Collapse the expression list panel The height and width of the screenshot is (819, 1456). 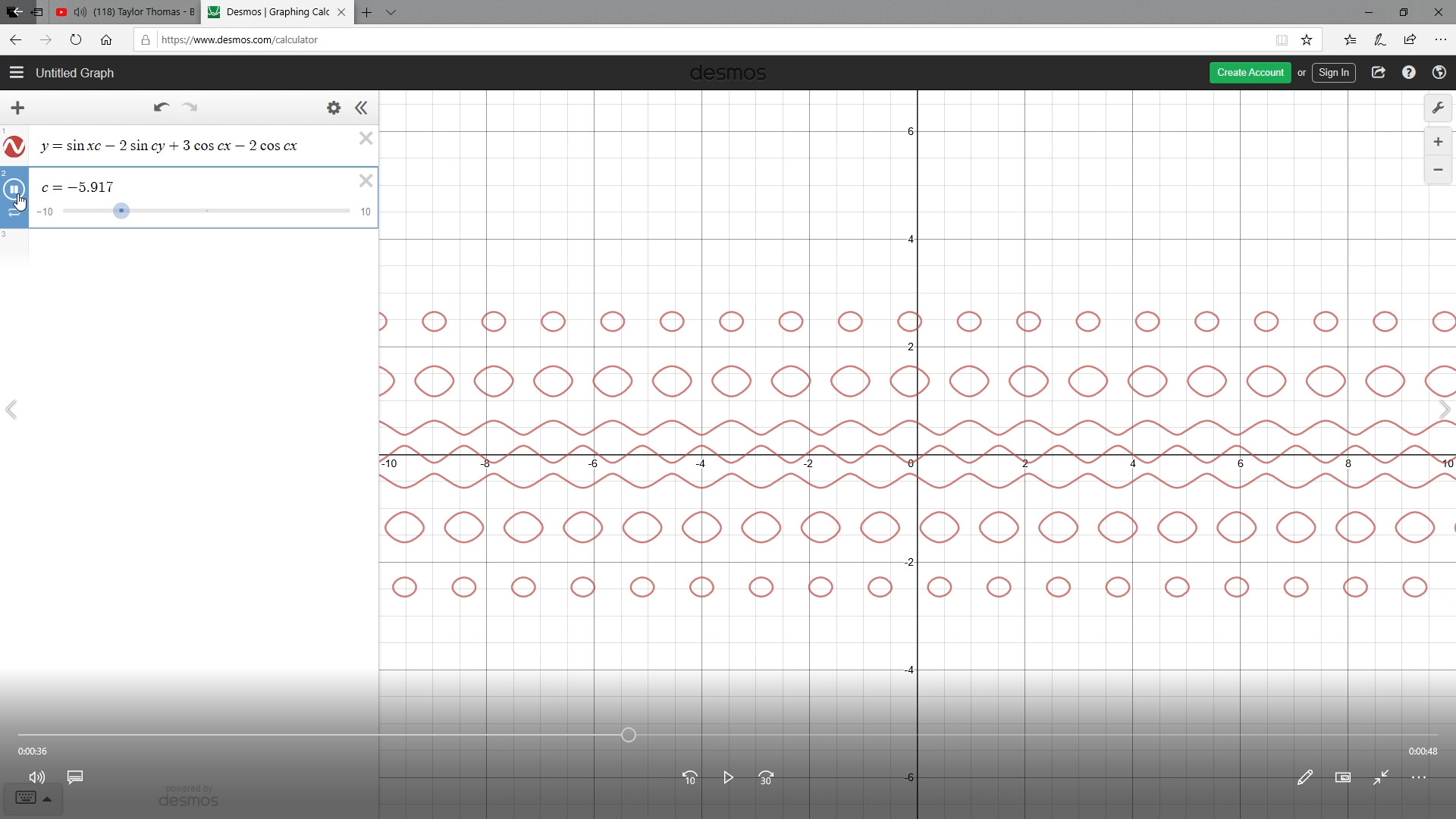pyautogui.click(x=362, y=108)
